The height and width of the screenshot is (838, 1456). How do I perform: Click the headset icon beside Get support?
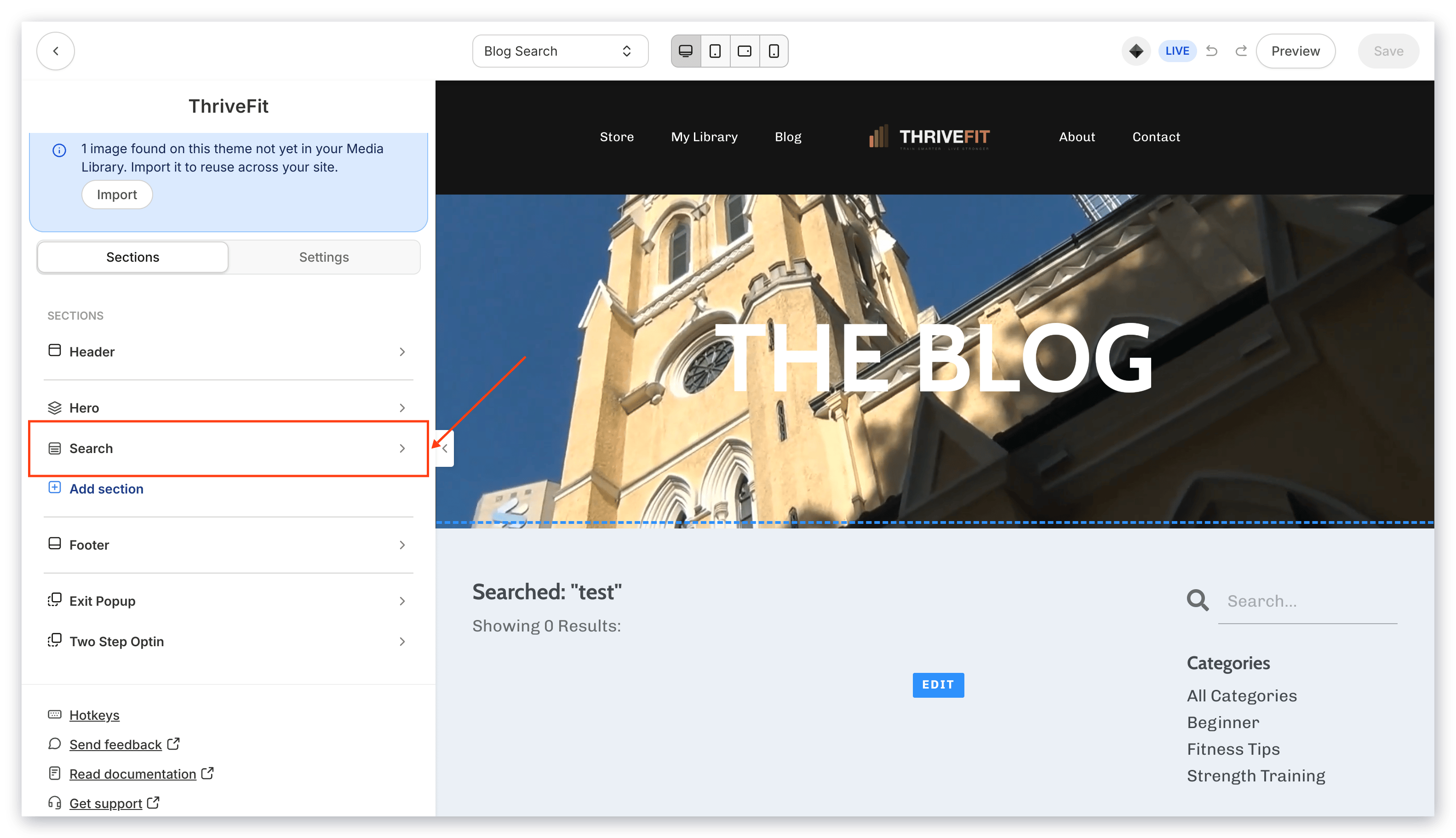(54, 802)
